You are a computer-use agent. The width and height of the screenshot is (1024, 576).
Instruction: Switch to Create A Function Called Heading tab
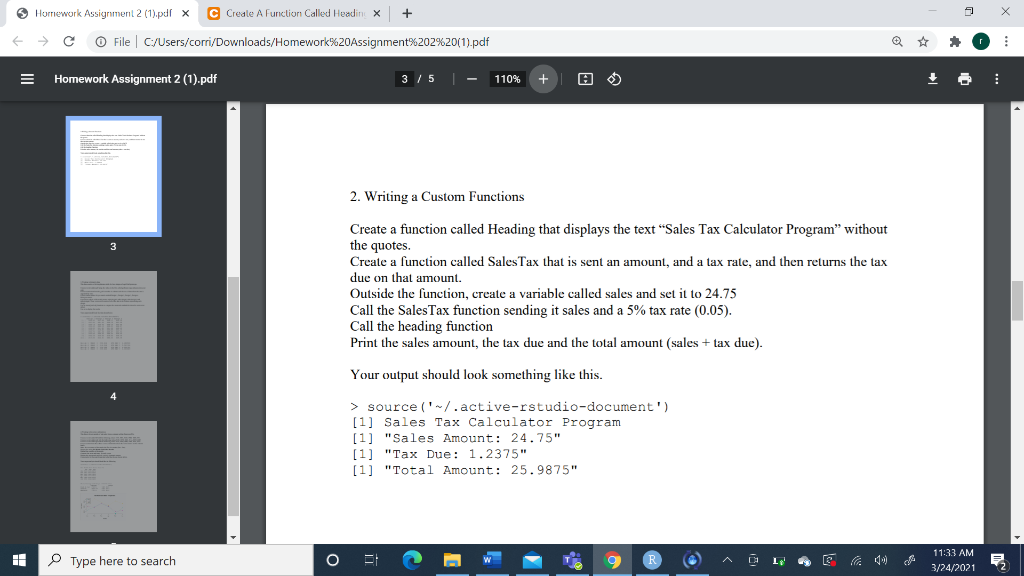coord(295,13)
